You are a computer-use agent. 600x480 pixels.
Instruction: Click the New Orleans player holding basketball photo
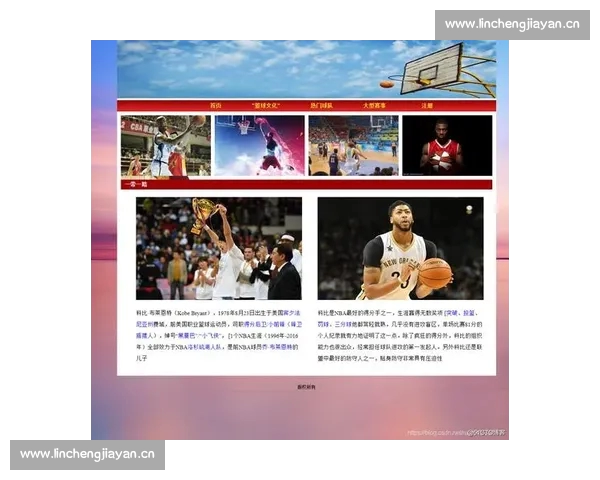pyautogui.click(x=400, y=248)
